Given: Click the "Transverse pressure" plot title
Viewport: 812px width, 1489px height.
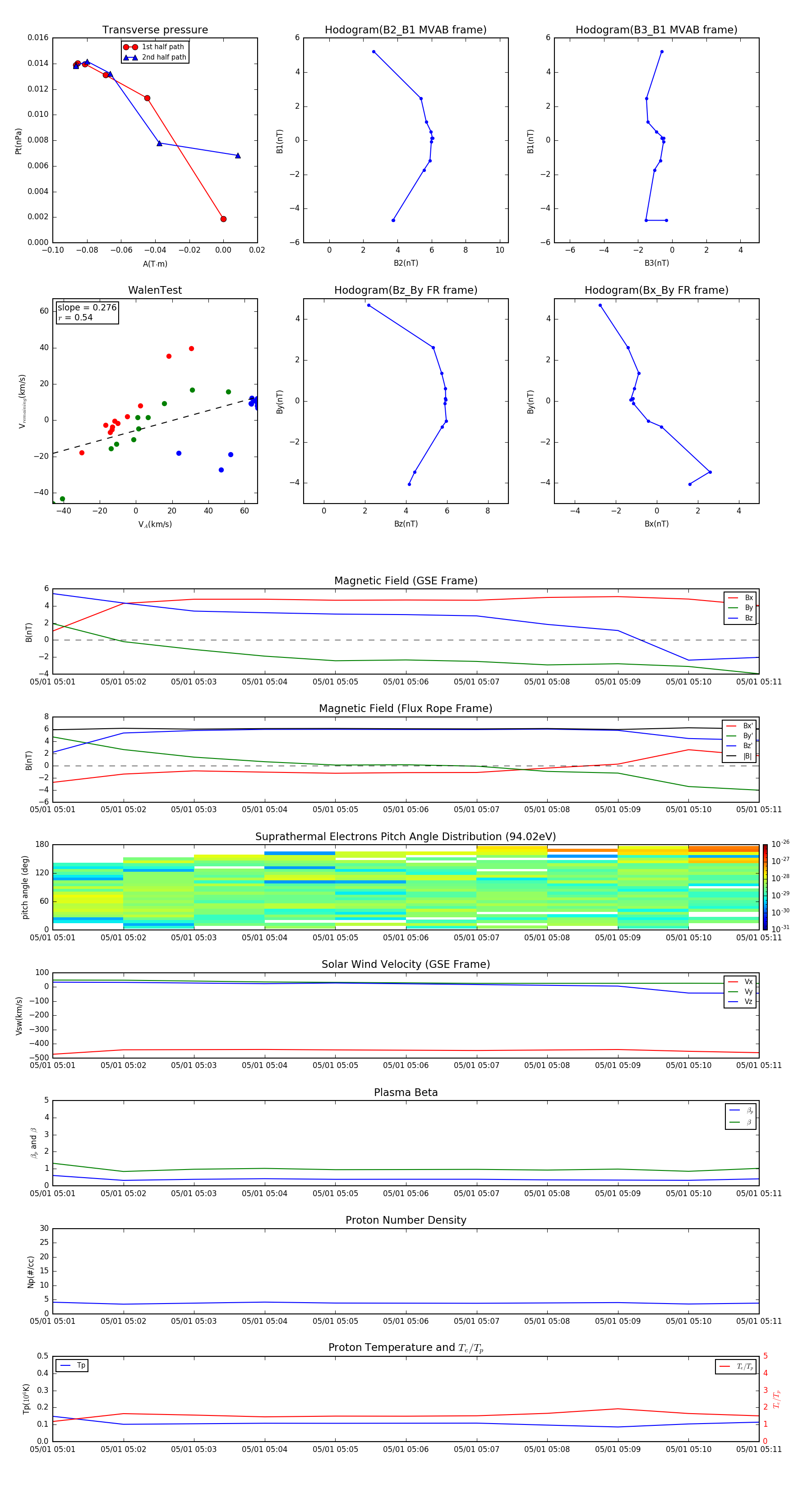Looking at the screenshot, I should pos(155,30).
